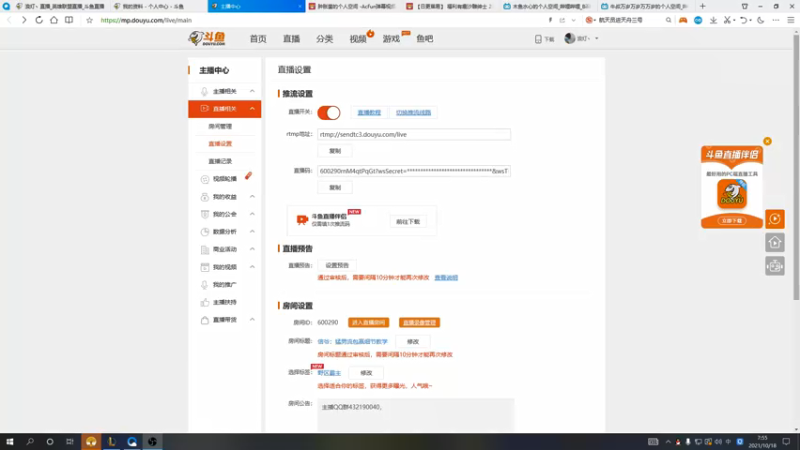Click the thumbs-up icon in sidebar
This screenshot has width=800, height=450.
205,302
